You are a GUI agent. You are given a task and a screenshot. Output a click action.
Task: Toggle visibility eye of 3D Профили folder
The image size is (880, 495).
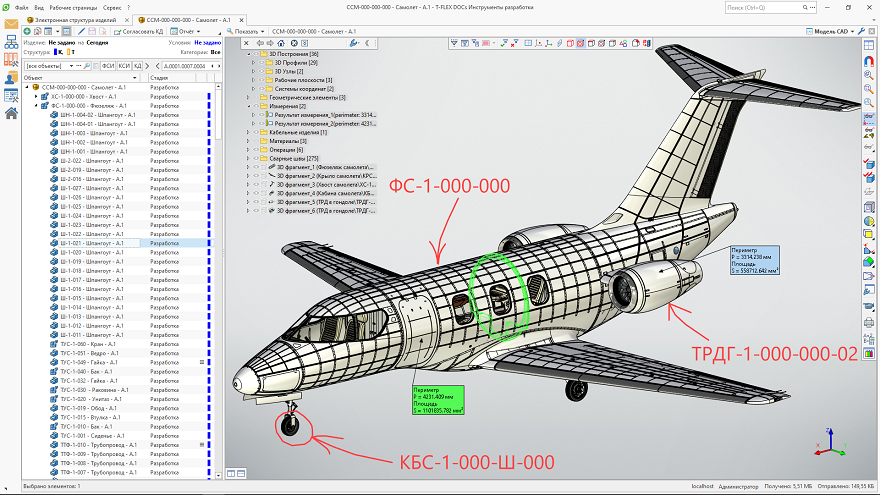tap(261, 63)
